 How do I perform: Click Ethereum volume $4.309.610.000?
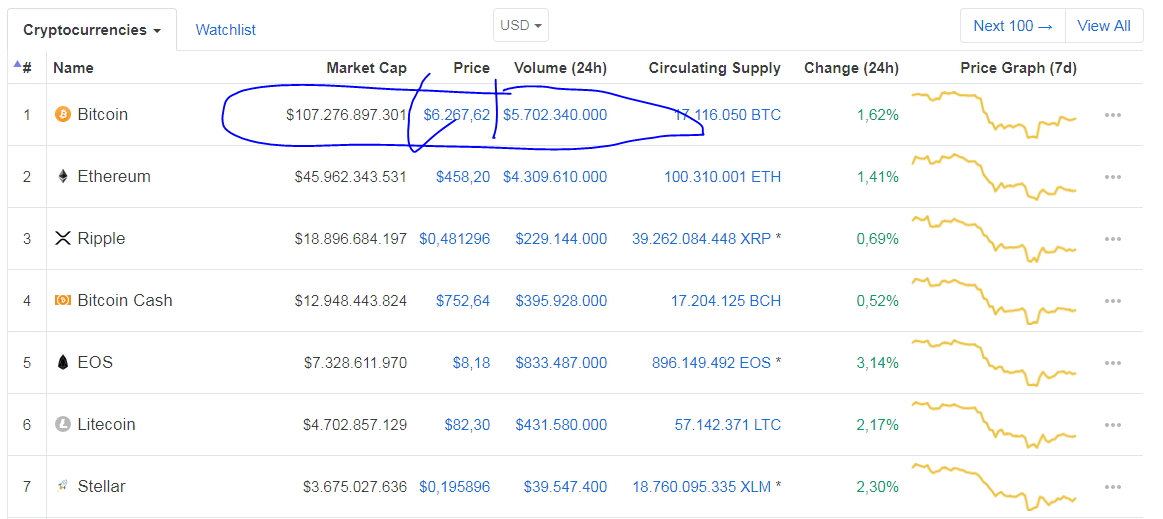(555, 176)
